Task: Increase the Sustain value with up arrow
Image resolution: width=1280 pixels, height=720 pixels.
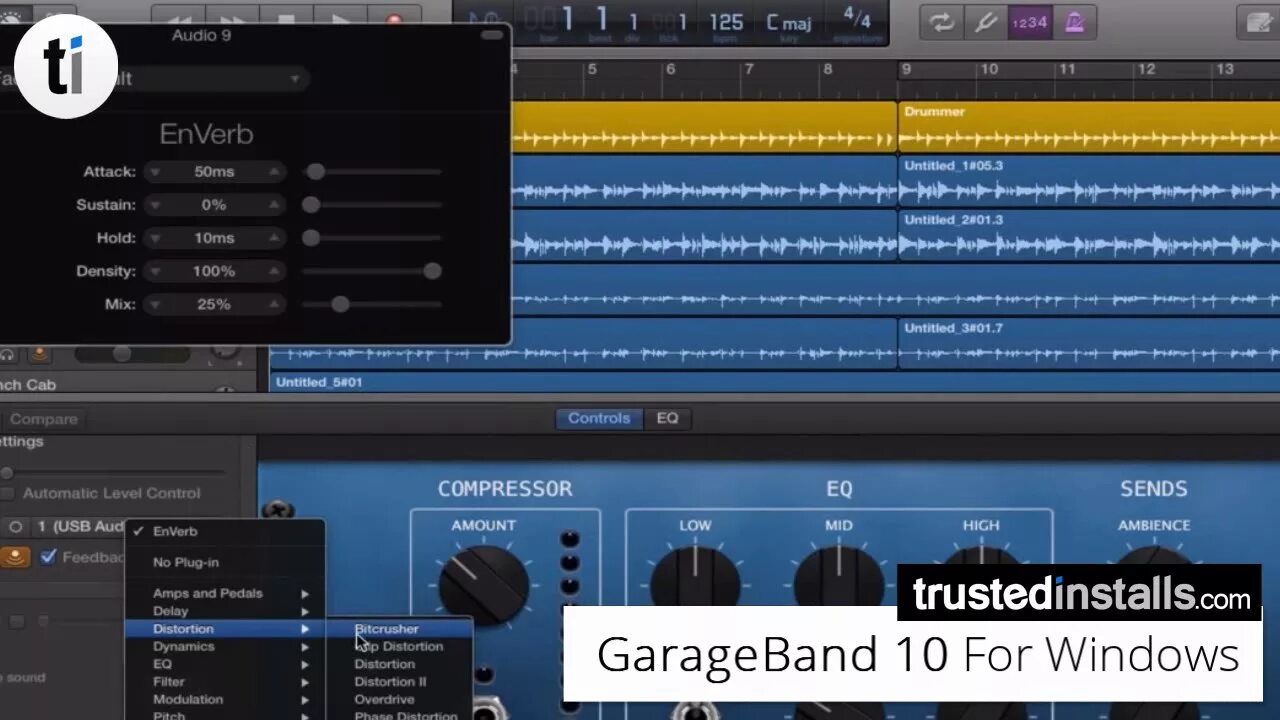Action: click(x=274, y=205)
